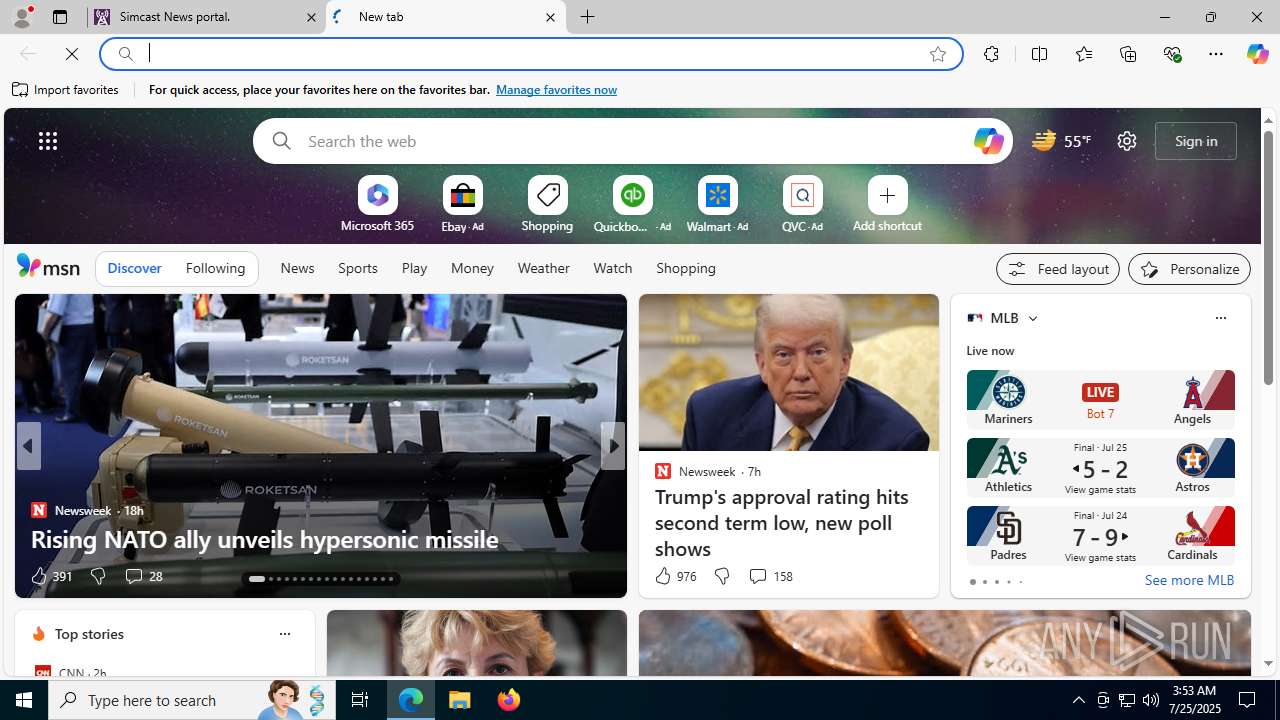Switch to the Discover tab
Image resolution: width=1280 pixels, height=720 pixels.
[134, 268]
